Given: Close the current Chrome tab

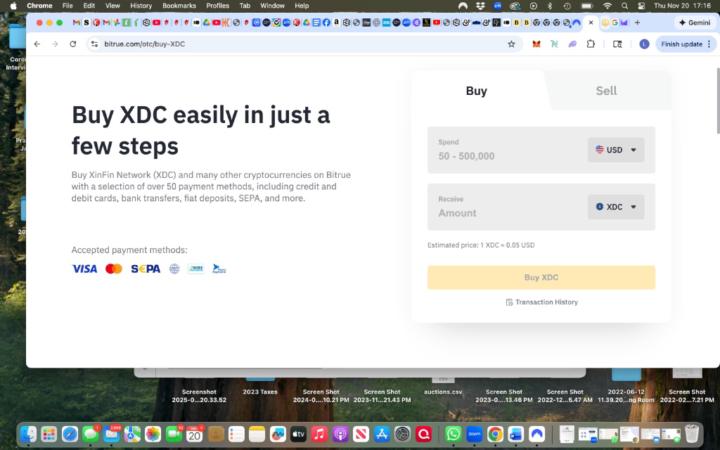Looking at the screenshot, I should click(591, 22).
